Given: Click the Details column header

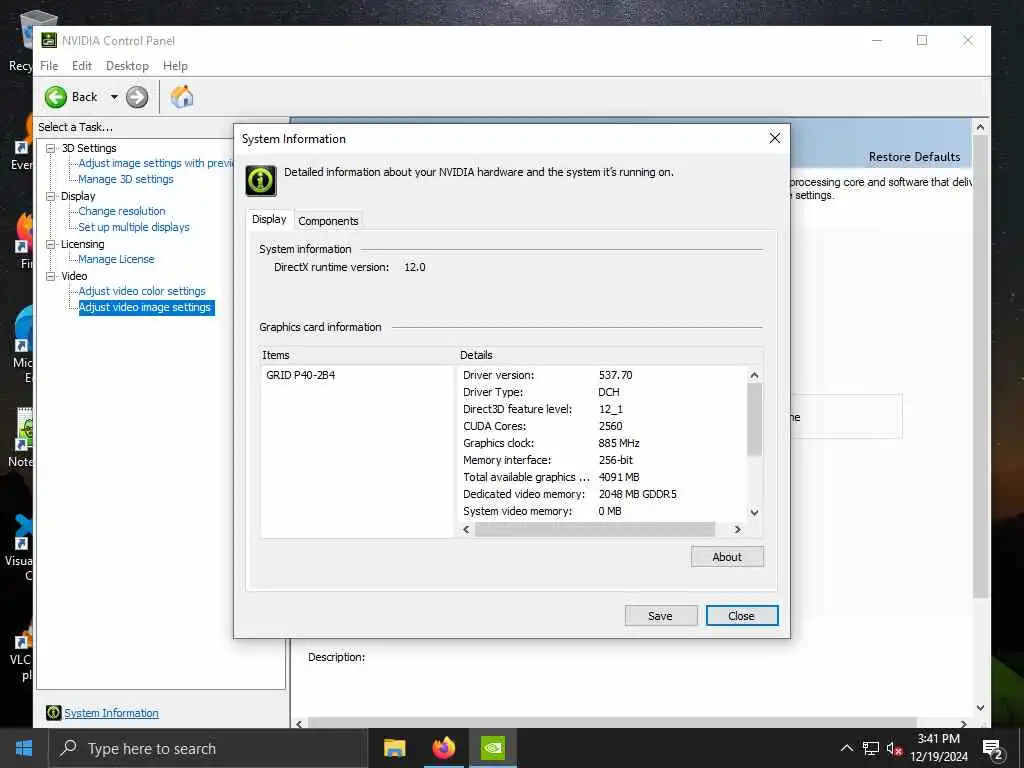Looking at the screenshot, I should pyautogui.click(x=609, y=355).
